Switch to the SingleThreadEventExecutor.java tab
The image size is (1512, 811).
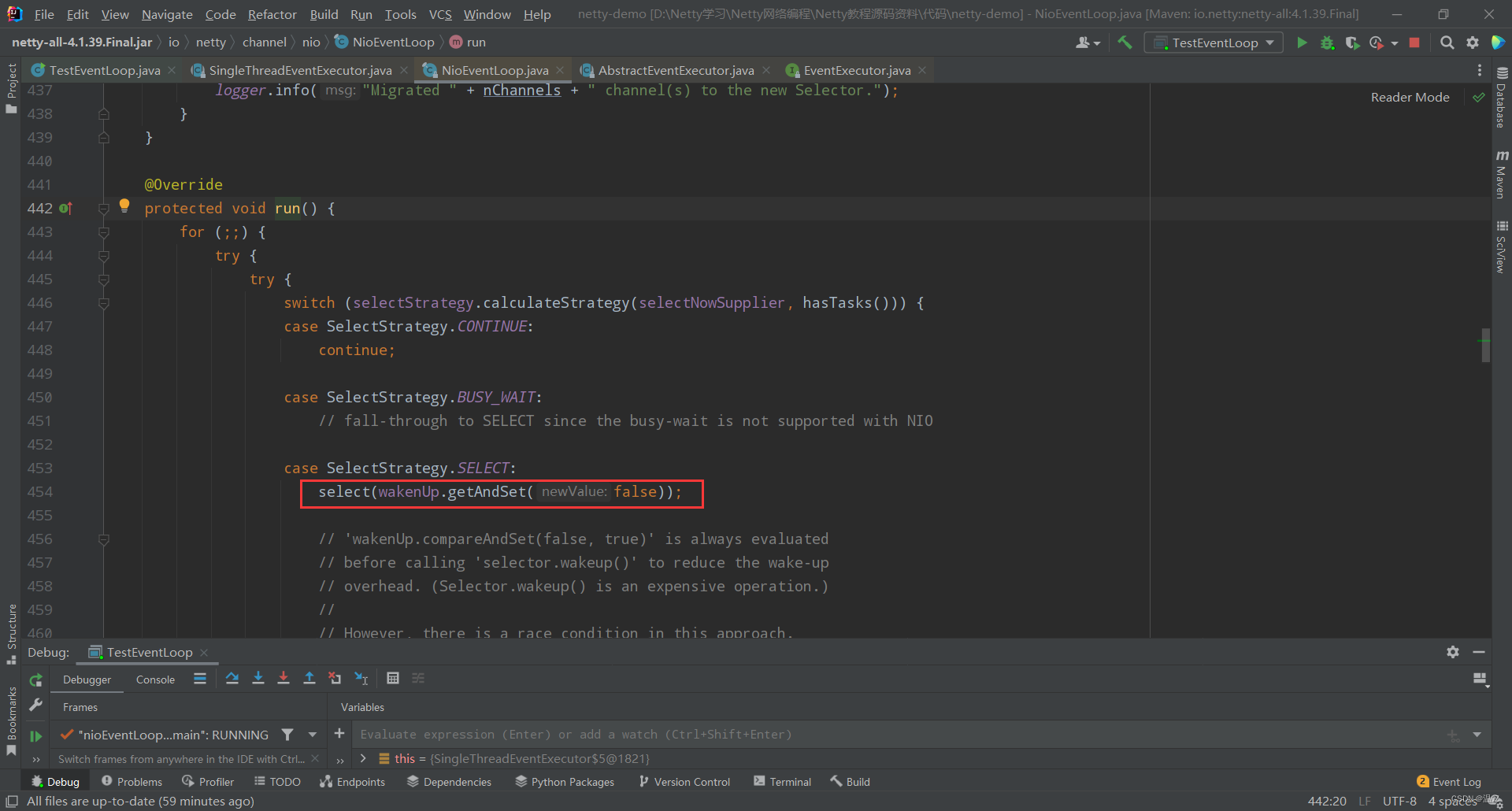click(x=300, y=70)
